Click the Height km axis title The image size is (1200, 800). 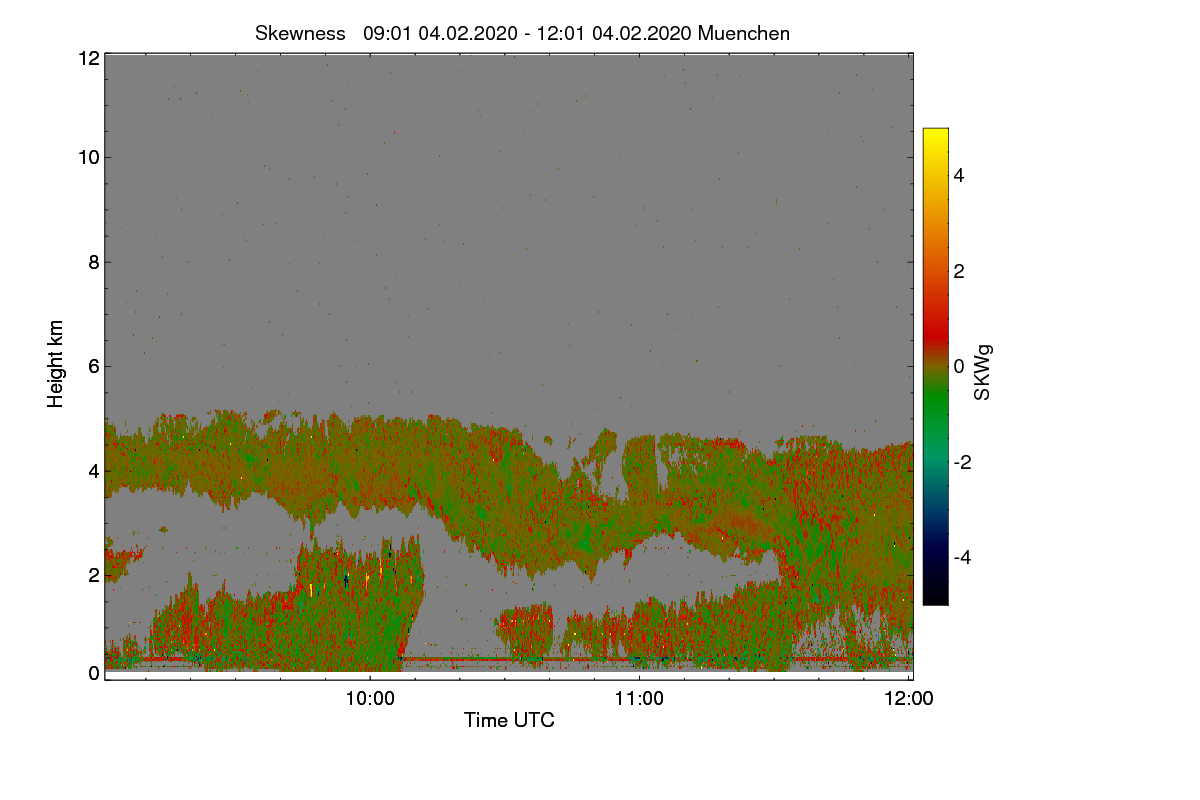[x=56, y=364]
